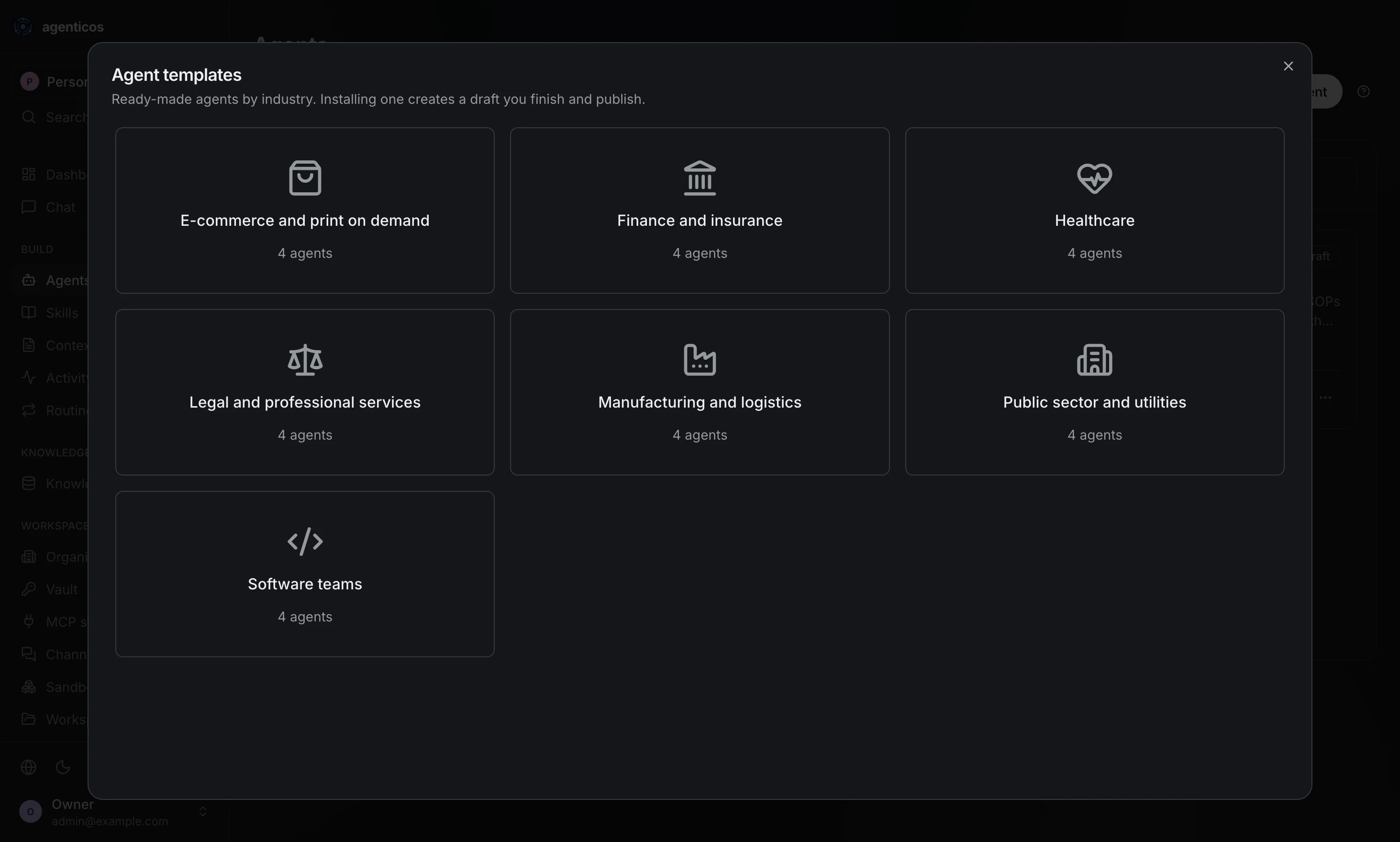Click the bank building icon for Finance
This screenshot has width=1400, height=842.
coord(700,178)
